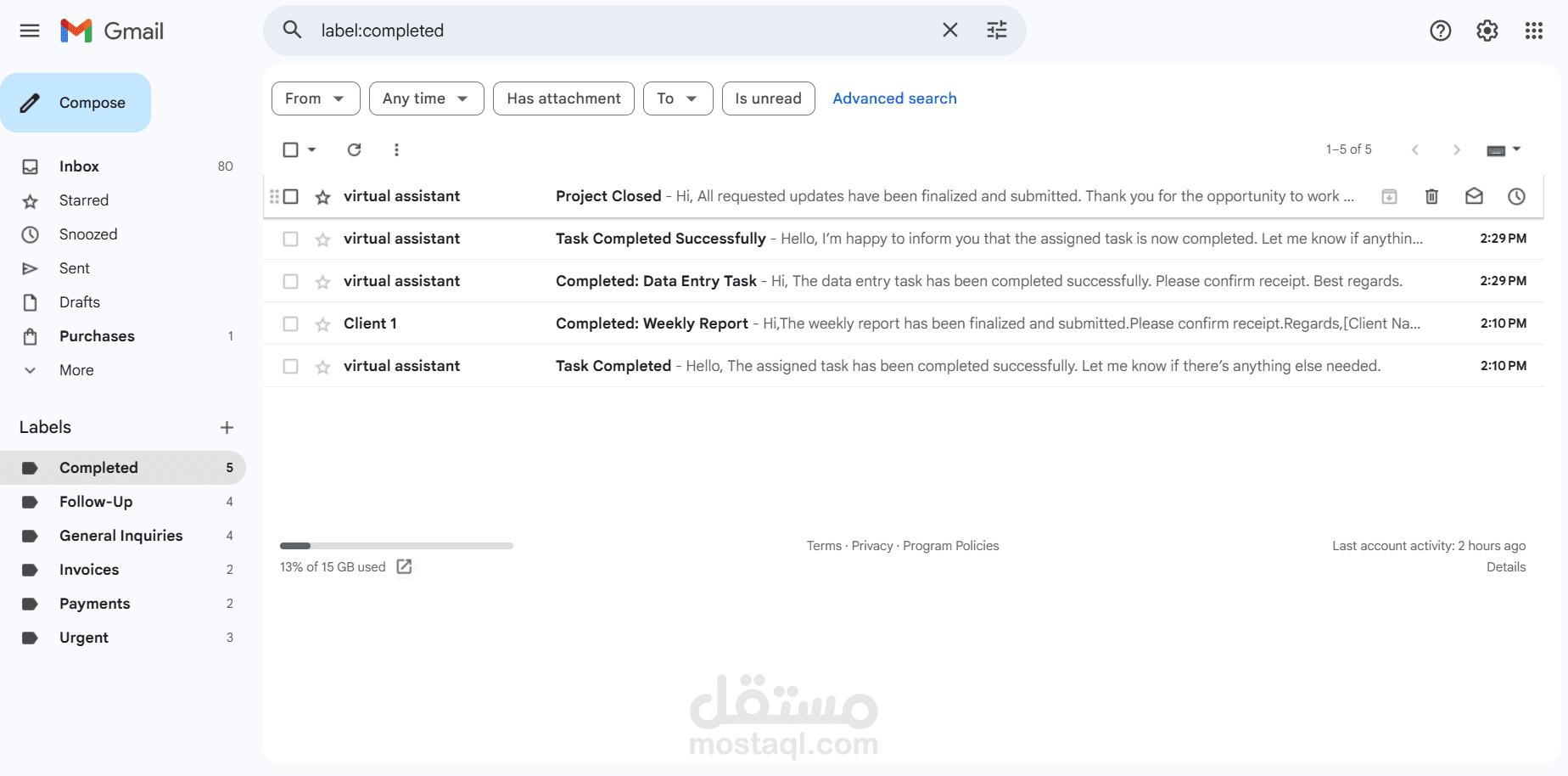Image resolution: width=1568 pixels, height=776 pixels.
Task: Star the Task Completed email from 2:10 PM
Action: (322, 367)
